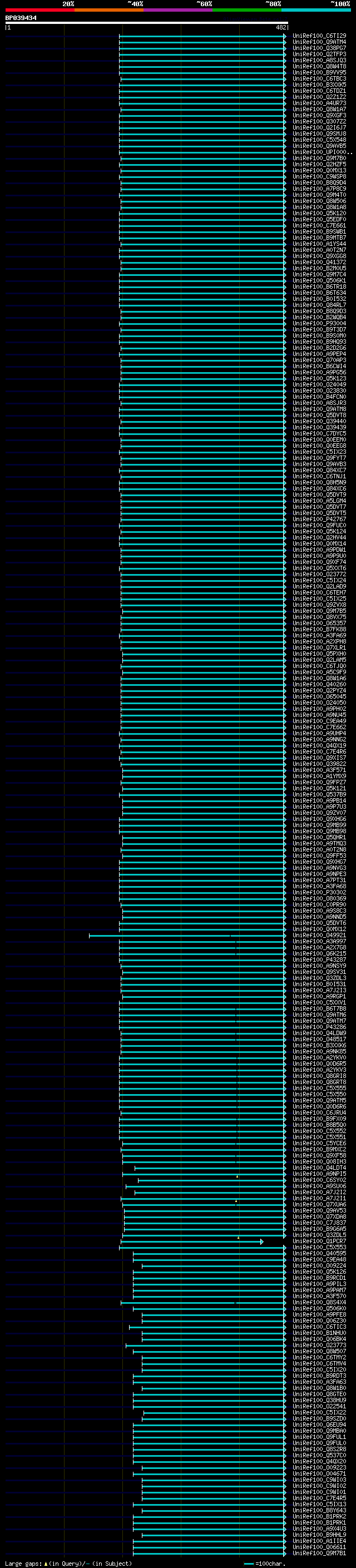The height and width of the screenshot is (1568, 356).
Task: Click the alignment bar for UniRef100_O49921
Action: pos(187,936)
